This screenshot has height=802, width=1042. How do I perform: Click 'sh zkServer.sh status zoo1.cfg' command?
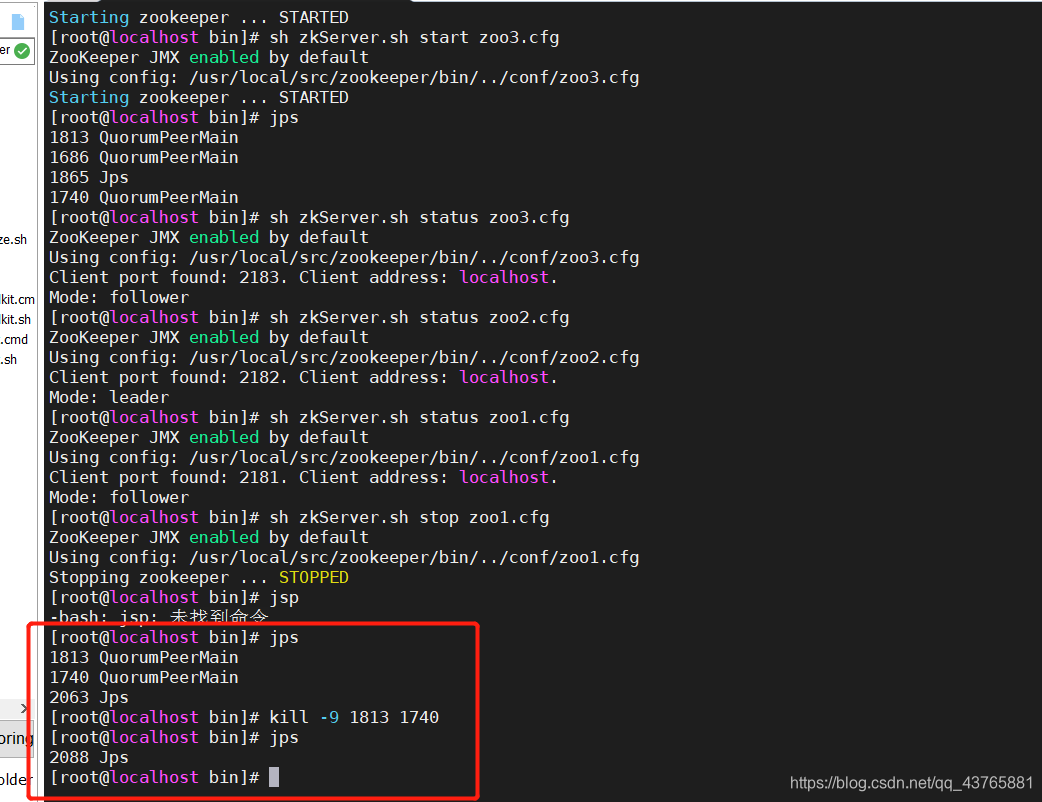pos(419,417)
